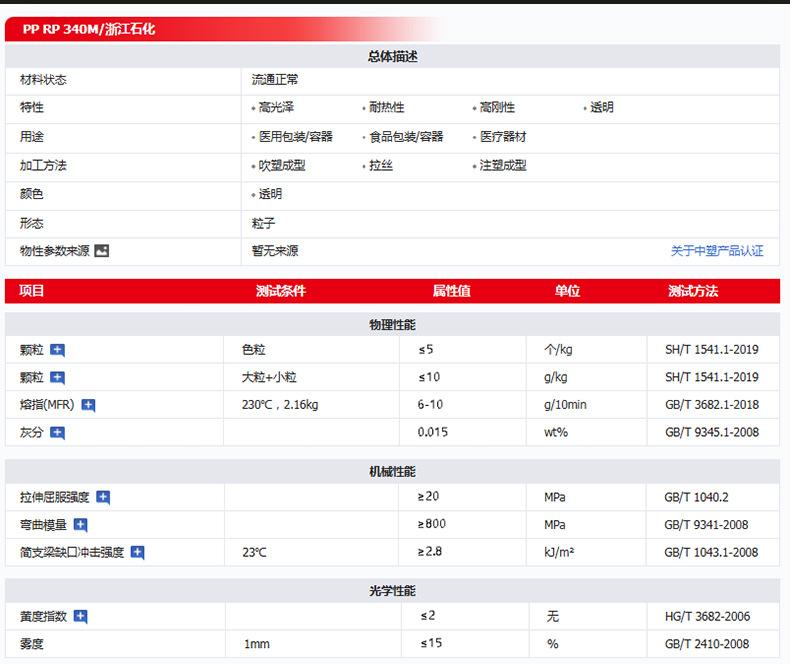Click the 0.015 ash content value
Viewport: 790px width, 664px height.
[432, 432]
